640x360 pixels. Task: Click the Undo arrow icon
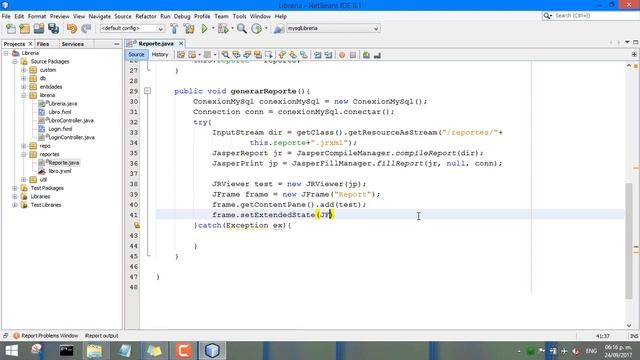(x=72, y=29)
